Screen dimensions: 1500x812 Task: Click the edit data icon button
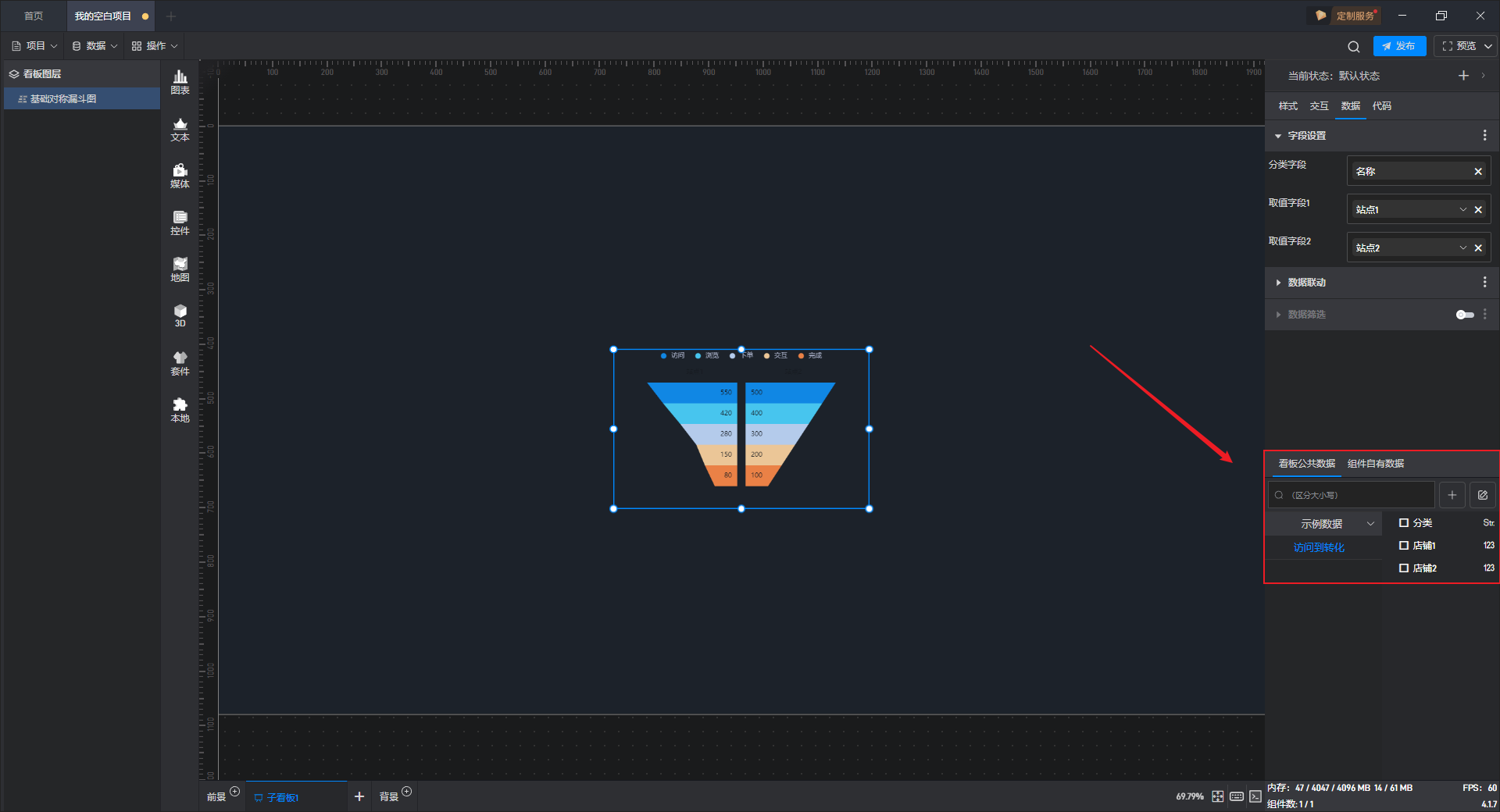(x=1483, y=495)
